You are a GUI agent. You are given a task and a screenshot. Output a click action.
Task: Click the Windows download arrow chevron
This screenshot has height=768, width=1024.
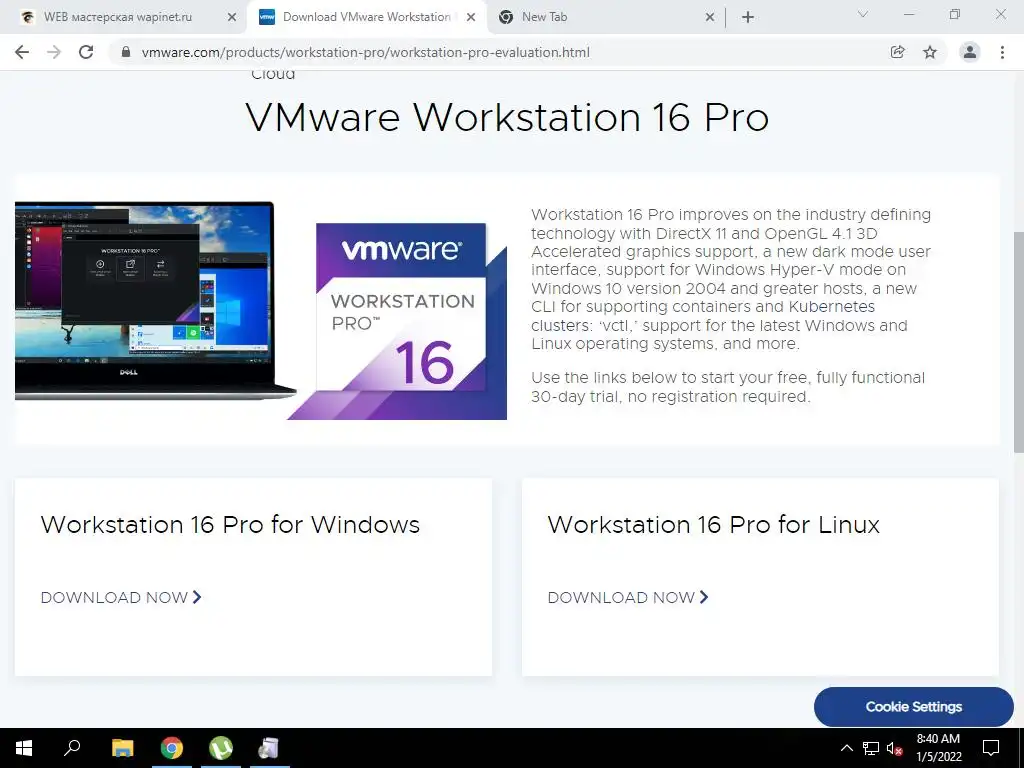click(x=197, y=597)
